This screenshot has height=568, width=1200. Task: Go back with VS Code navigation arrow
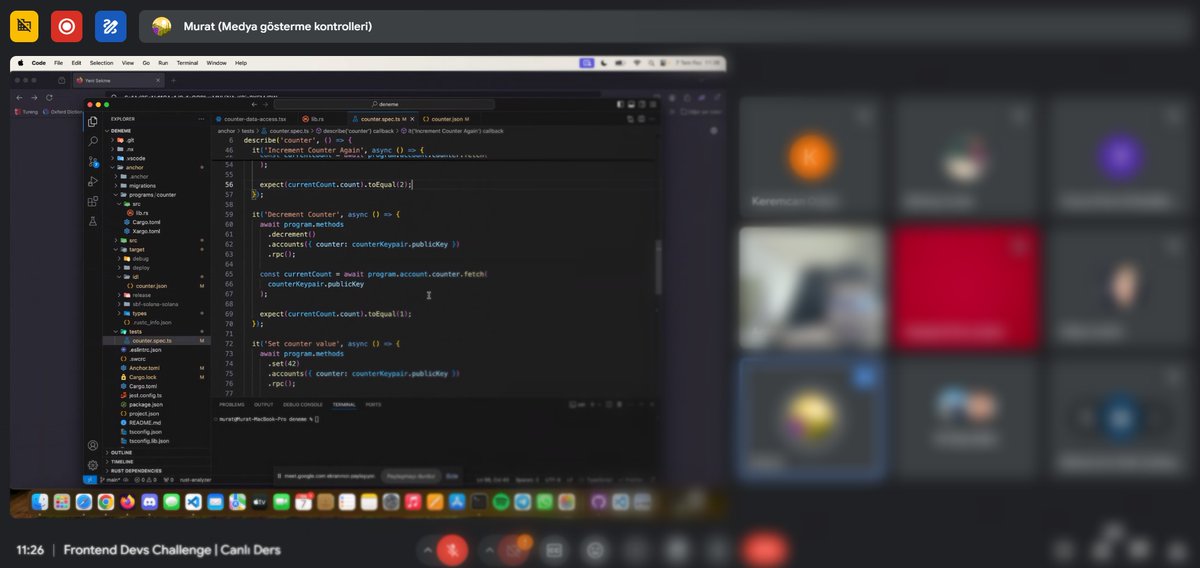coord(253,104)
